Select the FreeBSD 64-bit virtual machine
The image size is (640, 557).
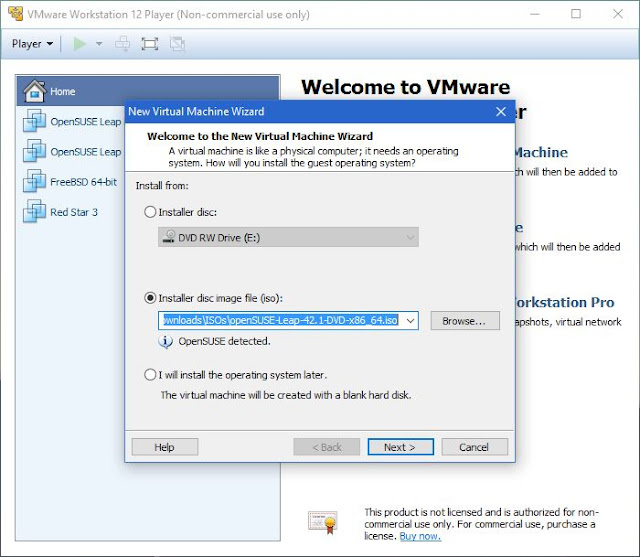pos(71,182)
